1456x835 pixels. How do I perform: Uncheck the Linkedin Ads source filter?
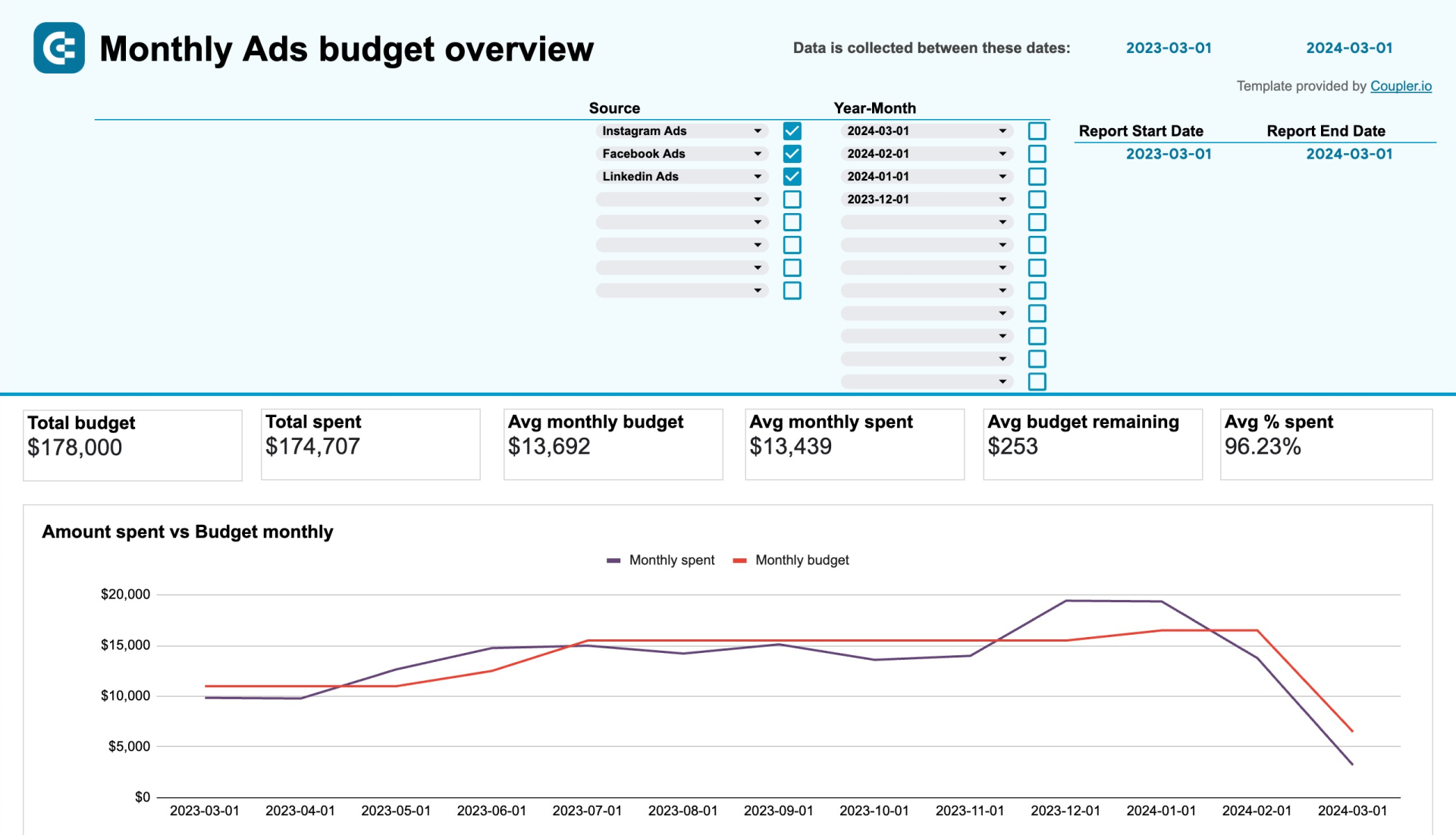[x=792, y=176]
